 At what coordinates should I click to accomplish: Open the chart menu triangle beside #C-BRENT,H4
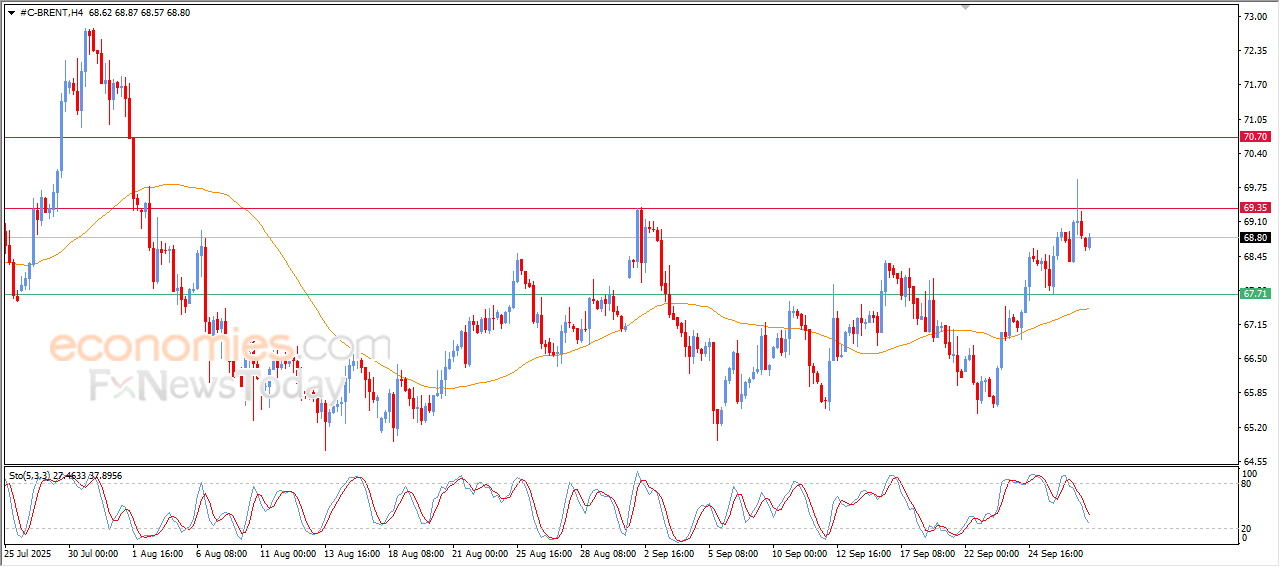tap(11, 13)
